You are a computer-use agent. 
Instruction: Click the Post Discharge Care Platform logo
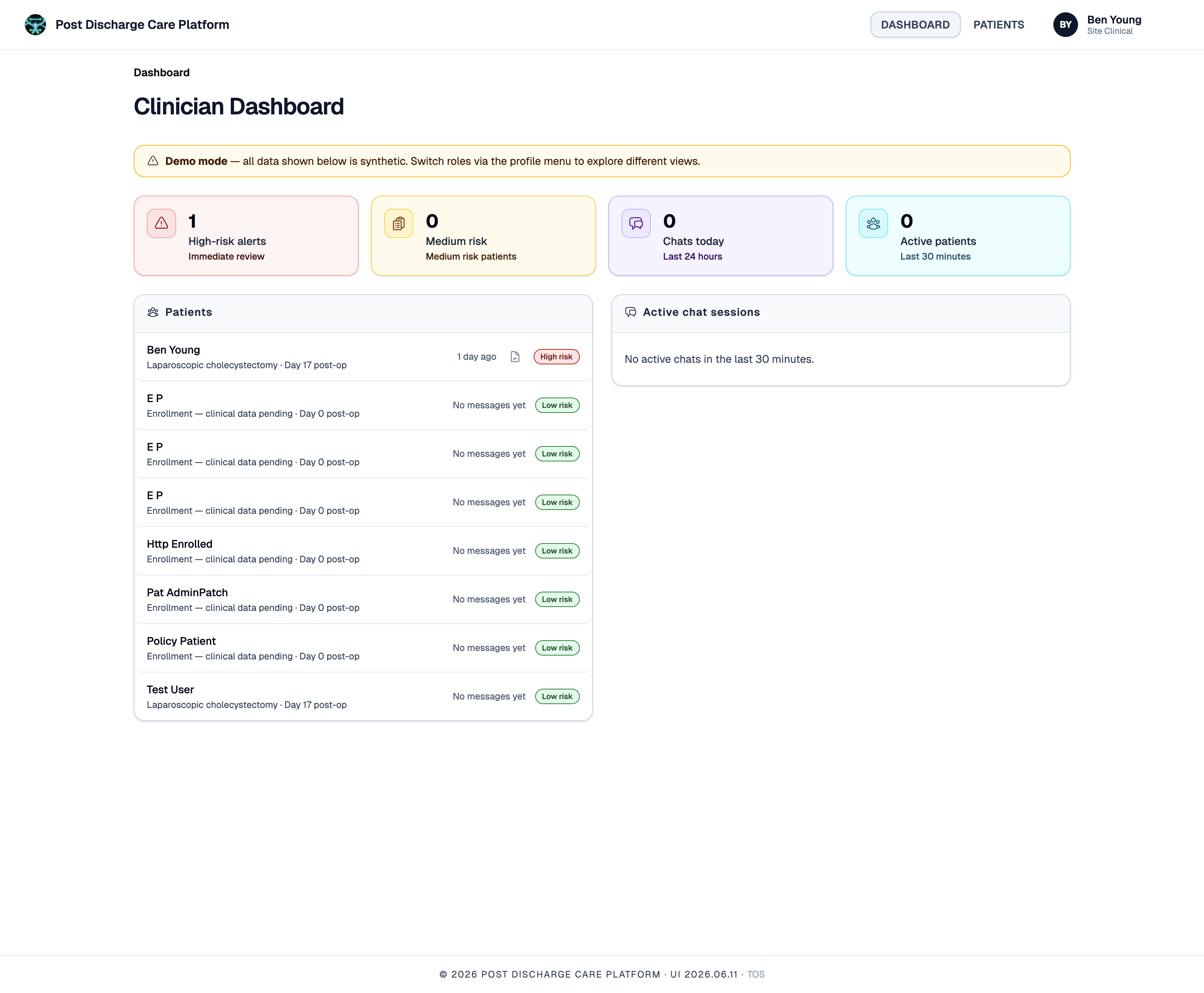click(x=35, y=25)
